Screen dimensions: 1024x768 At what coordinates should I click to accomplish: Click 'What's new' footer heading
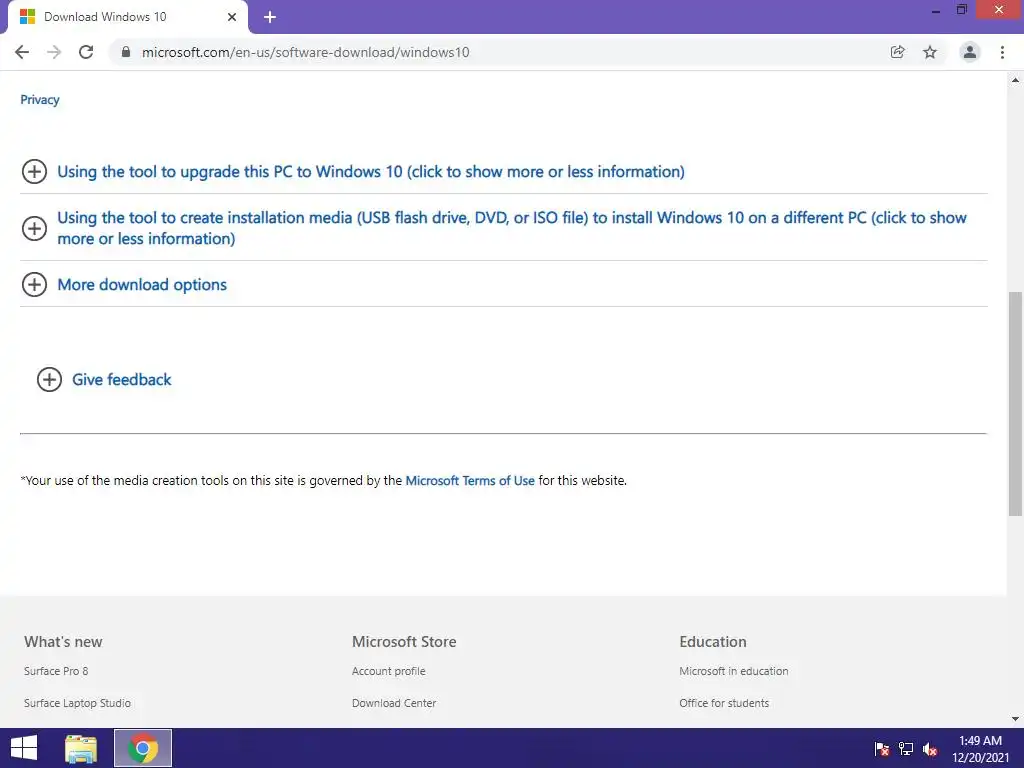point(63,641)
